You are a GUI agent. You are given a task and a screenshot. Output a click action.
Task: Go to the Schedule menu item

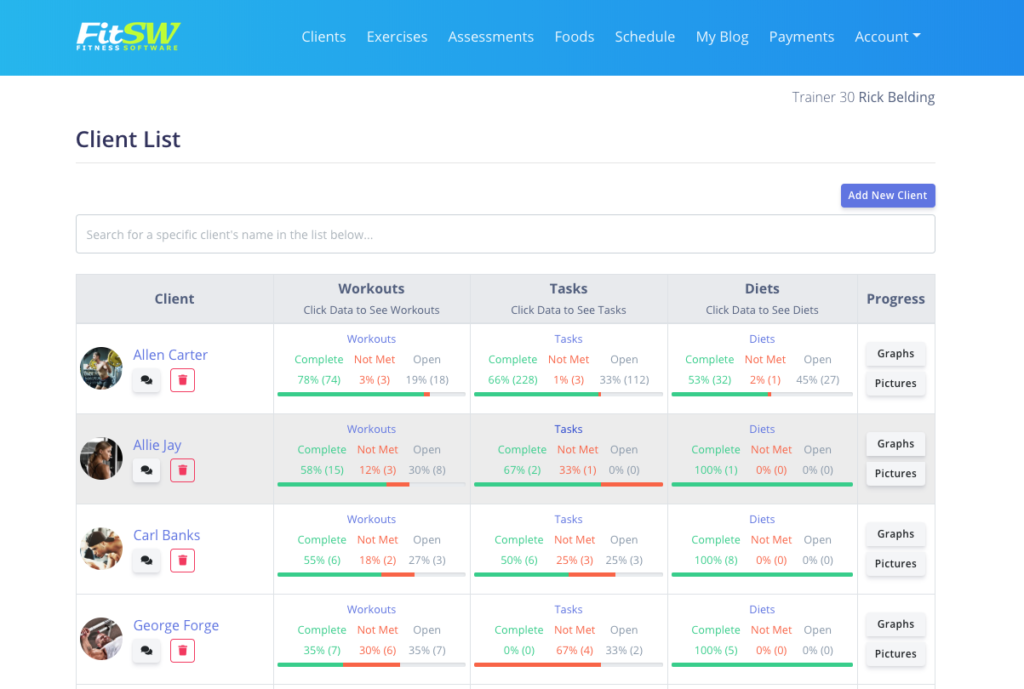(645, 37)
